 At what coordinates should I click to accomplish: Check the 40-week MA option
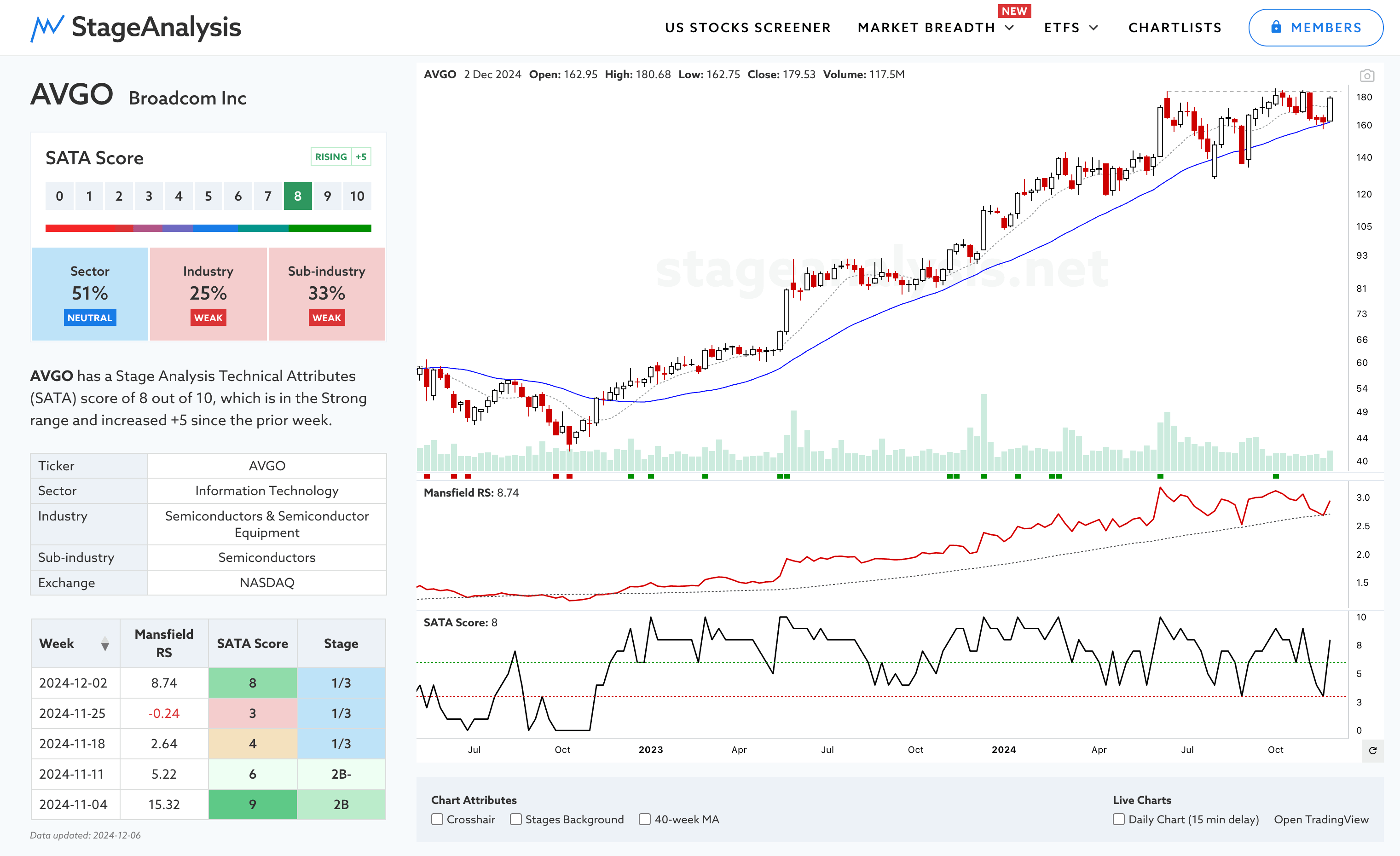pos(644,819)
